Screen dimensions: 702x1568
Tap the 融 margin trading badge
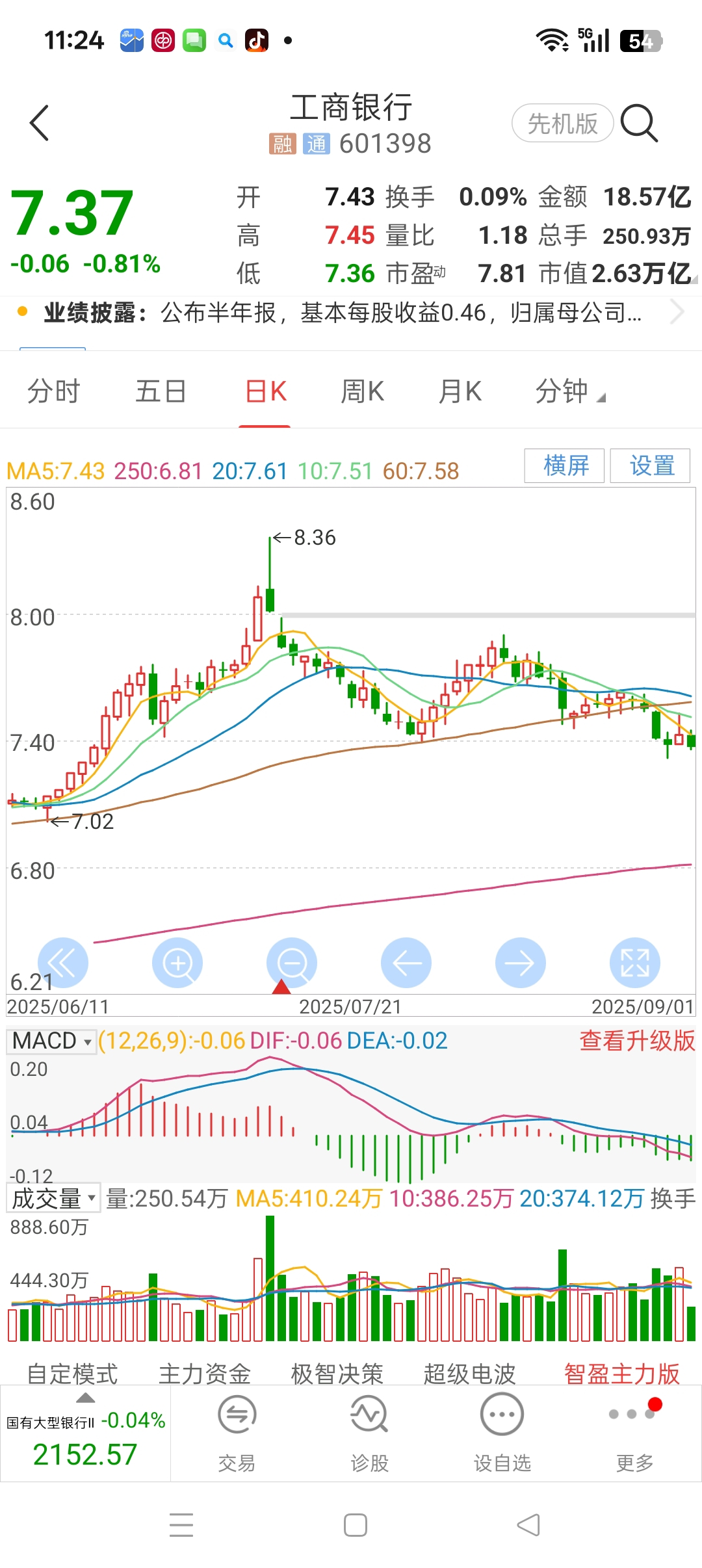(x=282, y=144)
